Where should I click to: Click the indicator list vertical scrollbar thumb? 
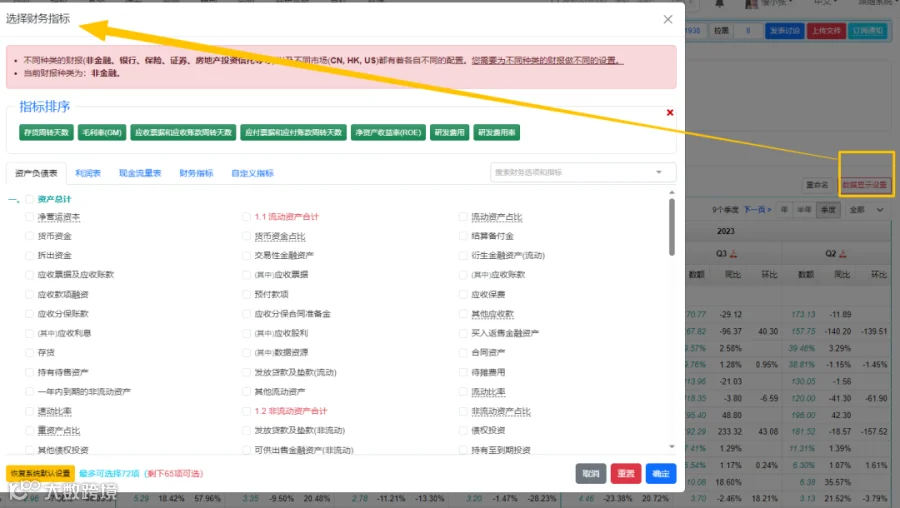[x=672, y=227]
